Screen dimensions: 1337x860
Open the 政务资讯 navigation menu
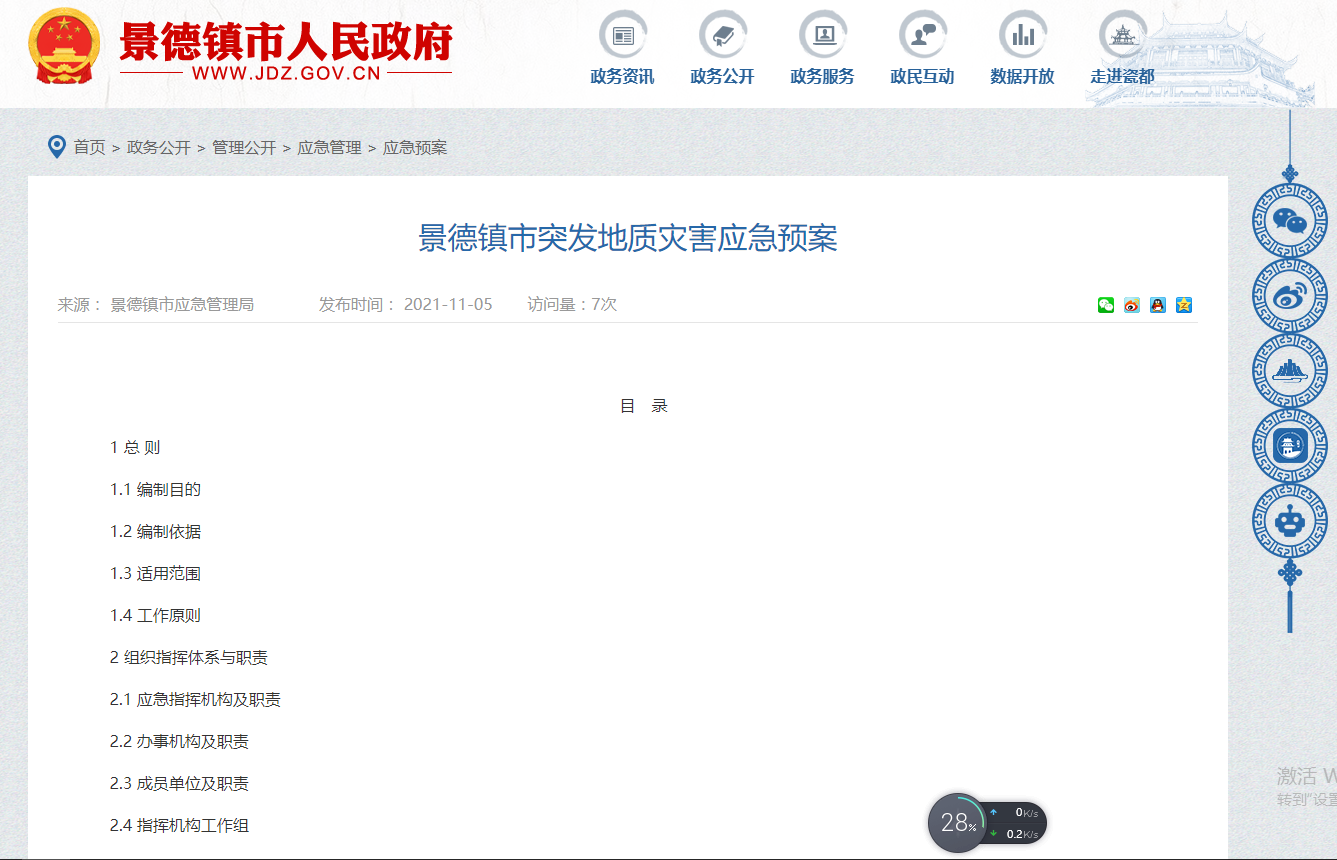(x=622, y=50)
